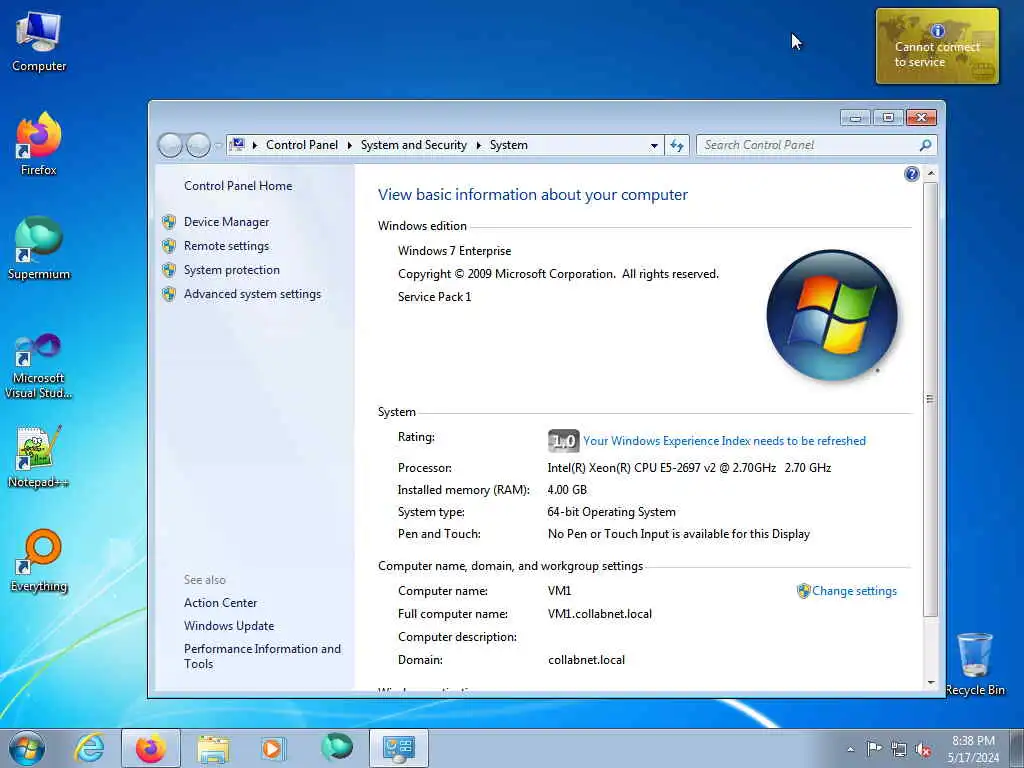Viewport: 1024px width, 768px height.
Task: Click the scrollbar down arrow
Action: coord(931,682)
